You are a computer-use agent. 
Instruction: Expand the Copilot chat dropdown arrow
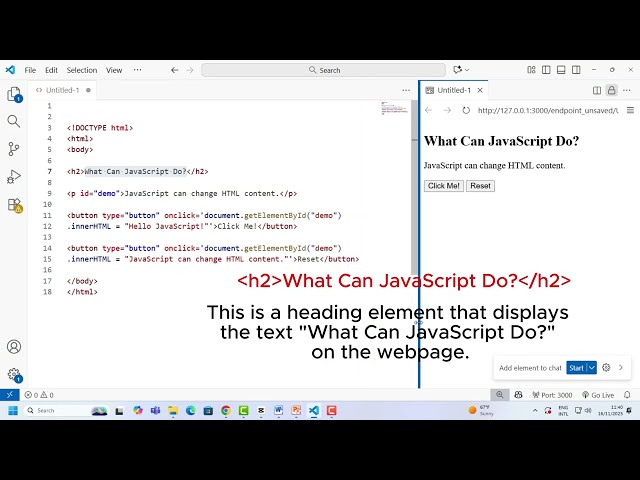click(467, 70)
